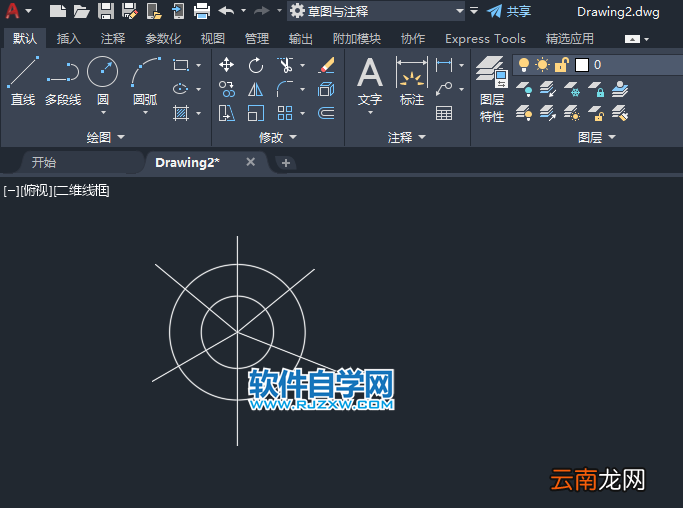This screenshot has width=683, height=508.
Task: Insert a Table from annotation panel
Action: pyautogui.click(x=444, y=113)
